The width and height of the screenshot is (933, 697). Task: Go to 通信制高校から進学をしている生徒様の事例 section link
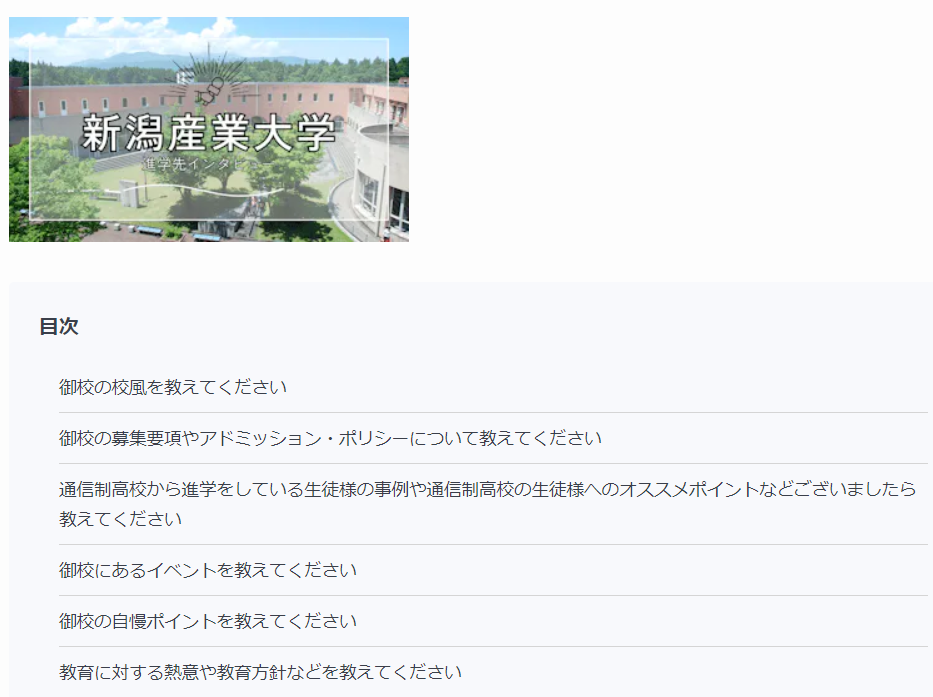487,504
